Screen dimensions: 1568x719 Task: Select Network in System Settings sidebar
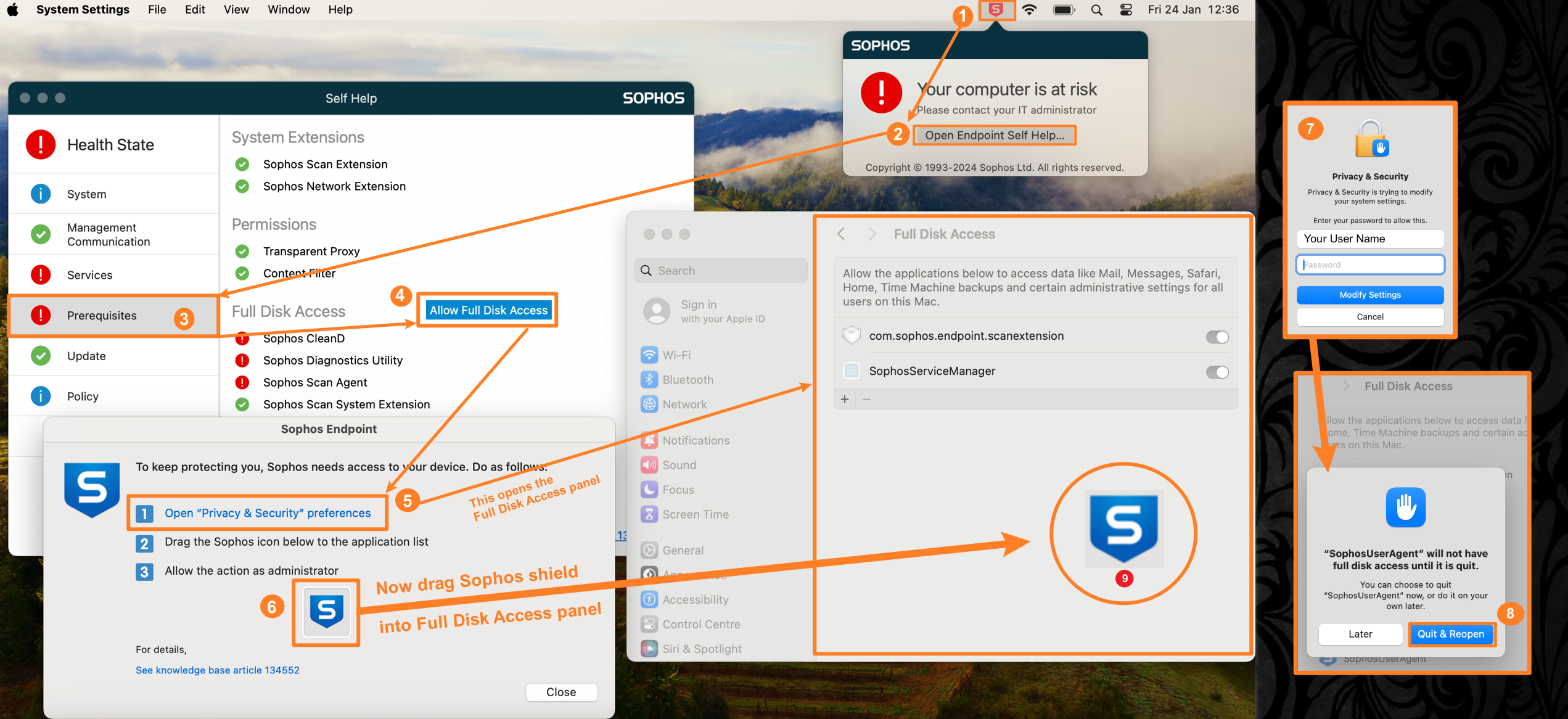tap(674, 405)
